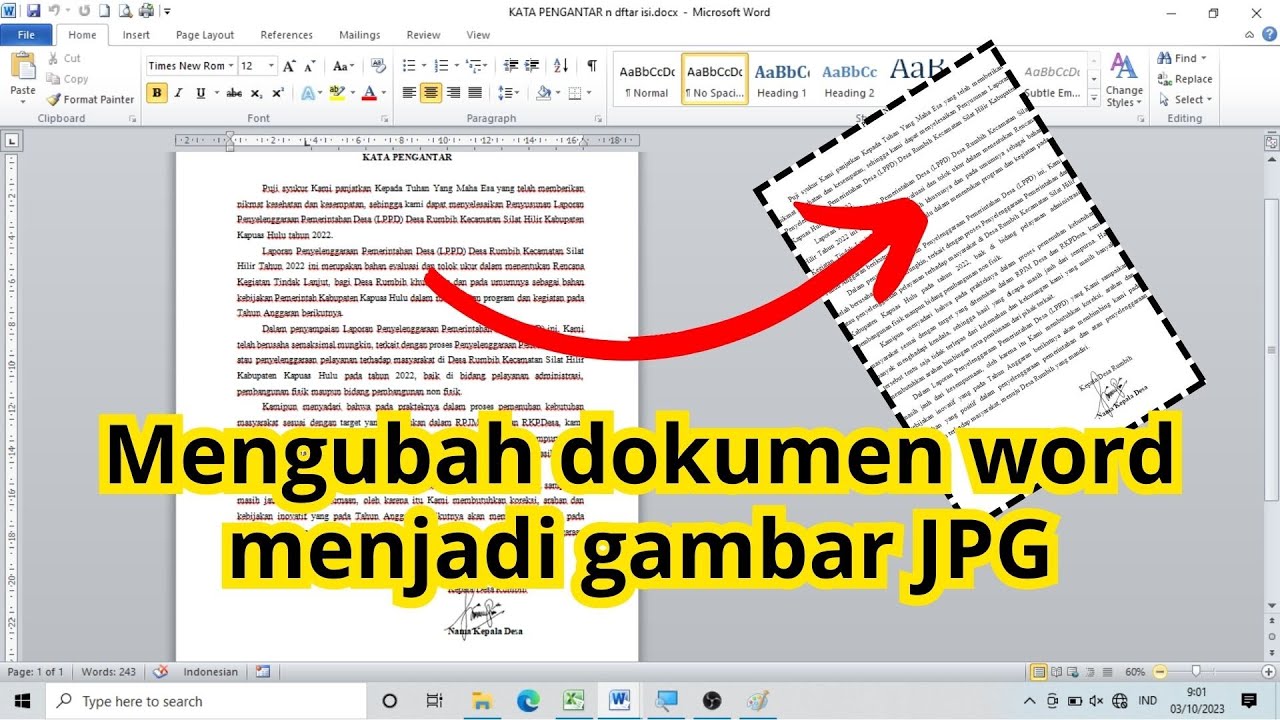Viewport: 1280px width, 720px height.
Task: Apply the Normal style
Action: point(647,80)
